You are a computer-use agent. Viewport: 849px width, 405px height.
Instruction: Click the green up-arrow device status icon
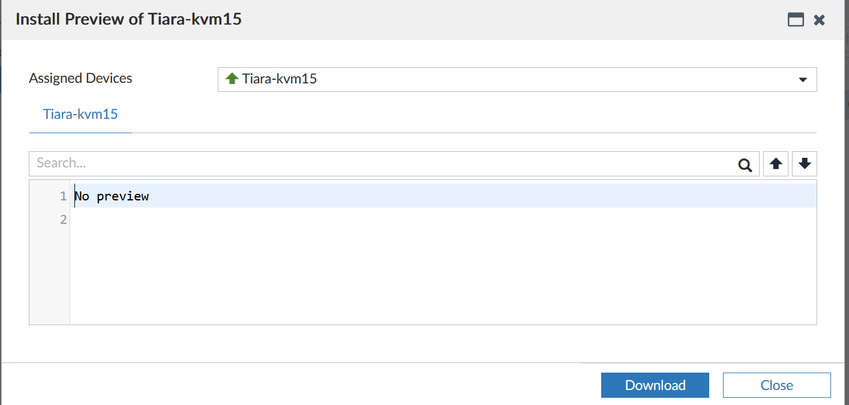(232, 79)
